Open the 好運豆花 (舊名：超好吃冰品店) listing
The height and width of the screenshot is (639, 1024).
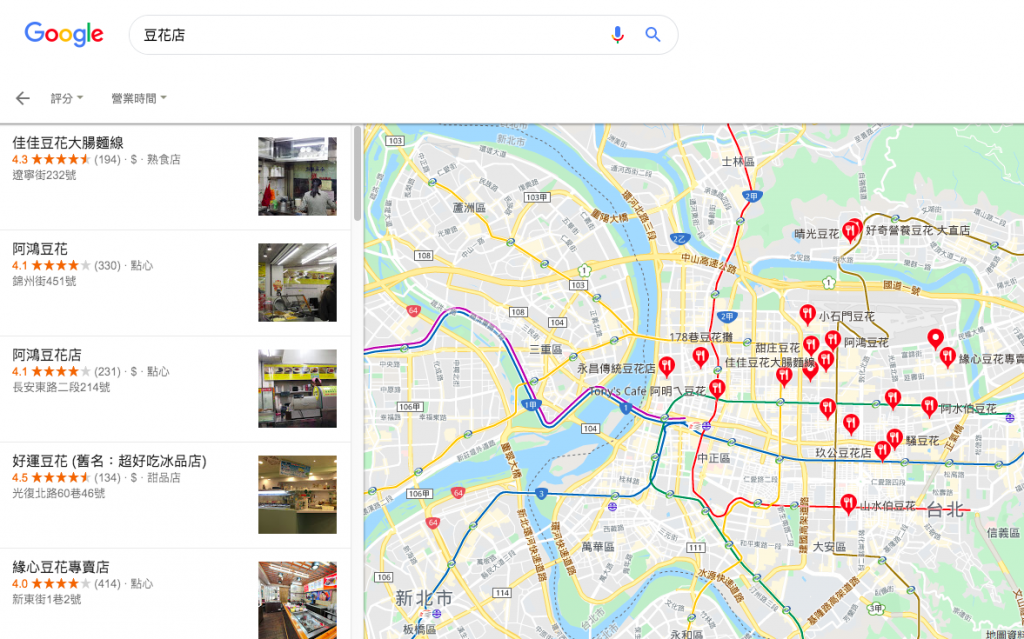[x=109, y=461]
